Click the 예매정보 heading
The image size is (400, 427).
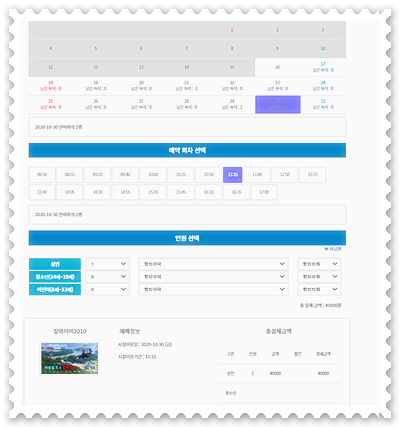pyautogui.click(x=130, y=331)
